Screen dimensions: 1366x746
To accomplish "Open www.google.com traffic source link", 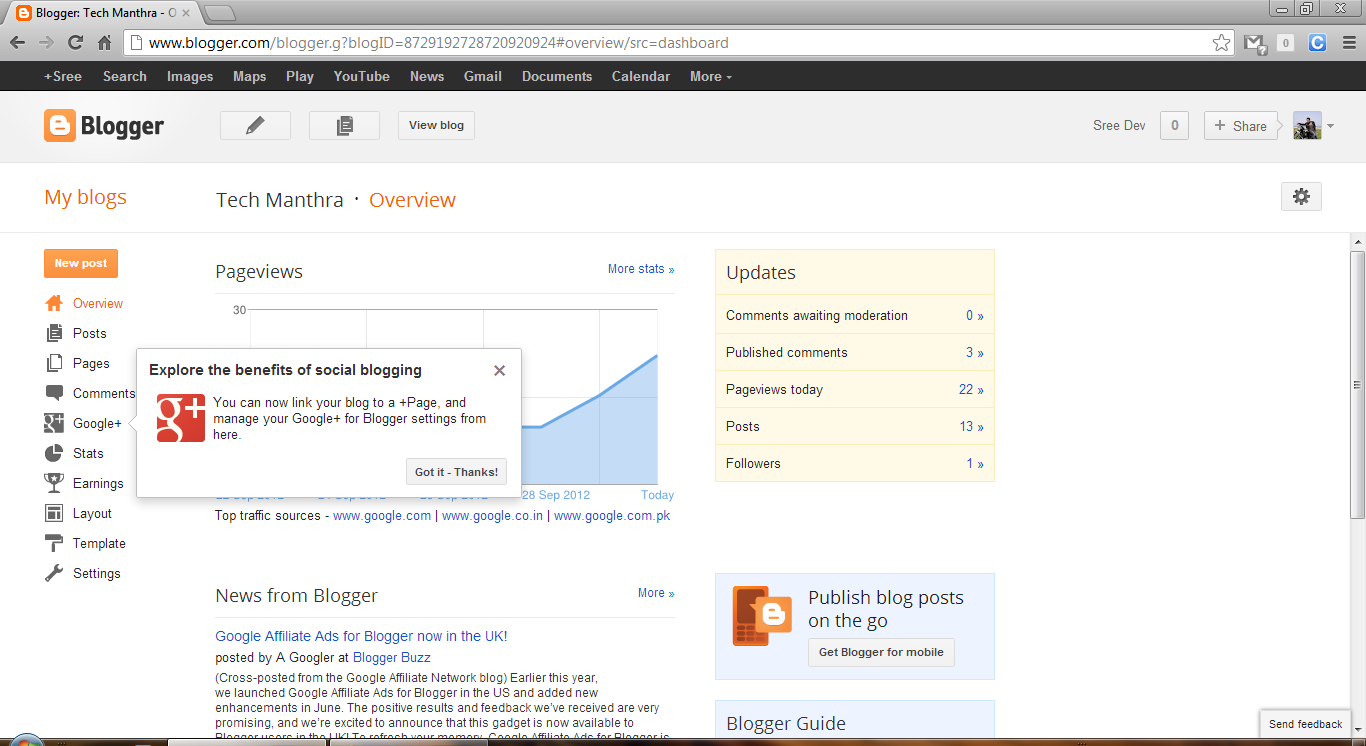I will [x=382, y=516].
